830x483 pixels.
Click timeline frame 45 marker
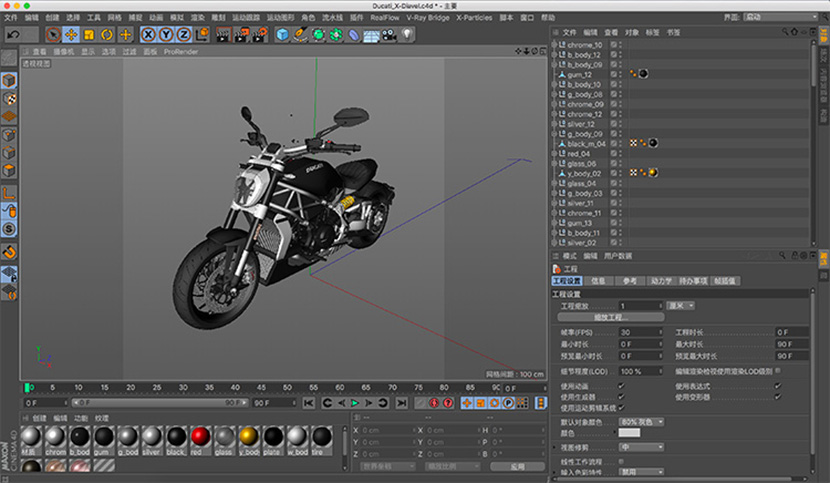click(x=261, y=388)
